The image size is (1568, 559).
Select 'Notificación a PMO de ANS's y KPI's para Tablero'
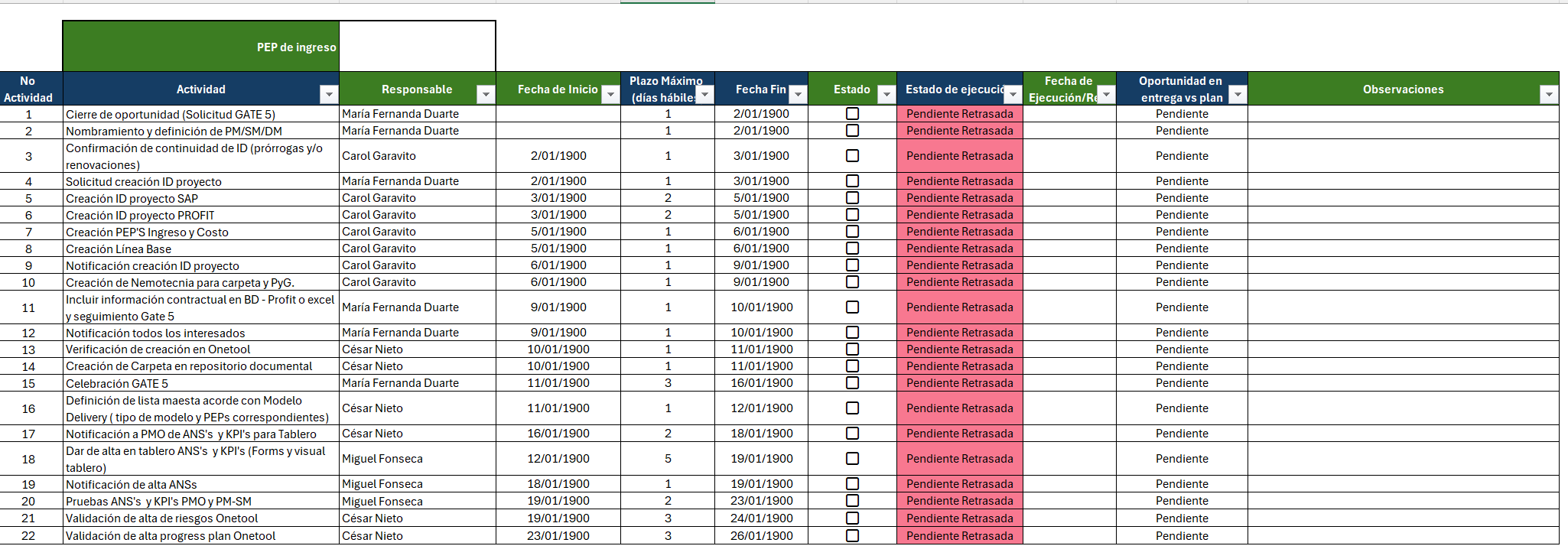(x=201, y=434)
